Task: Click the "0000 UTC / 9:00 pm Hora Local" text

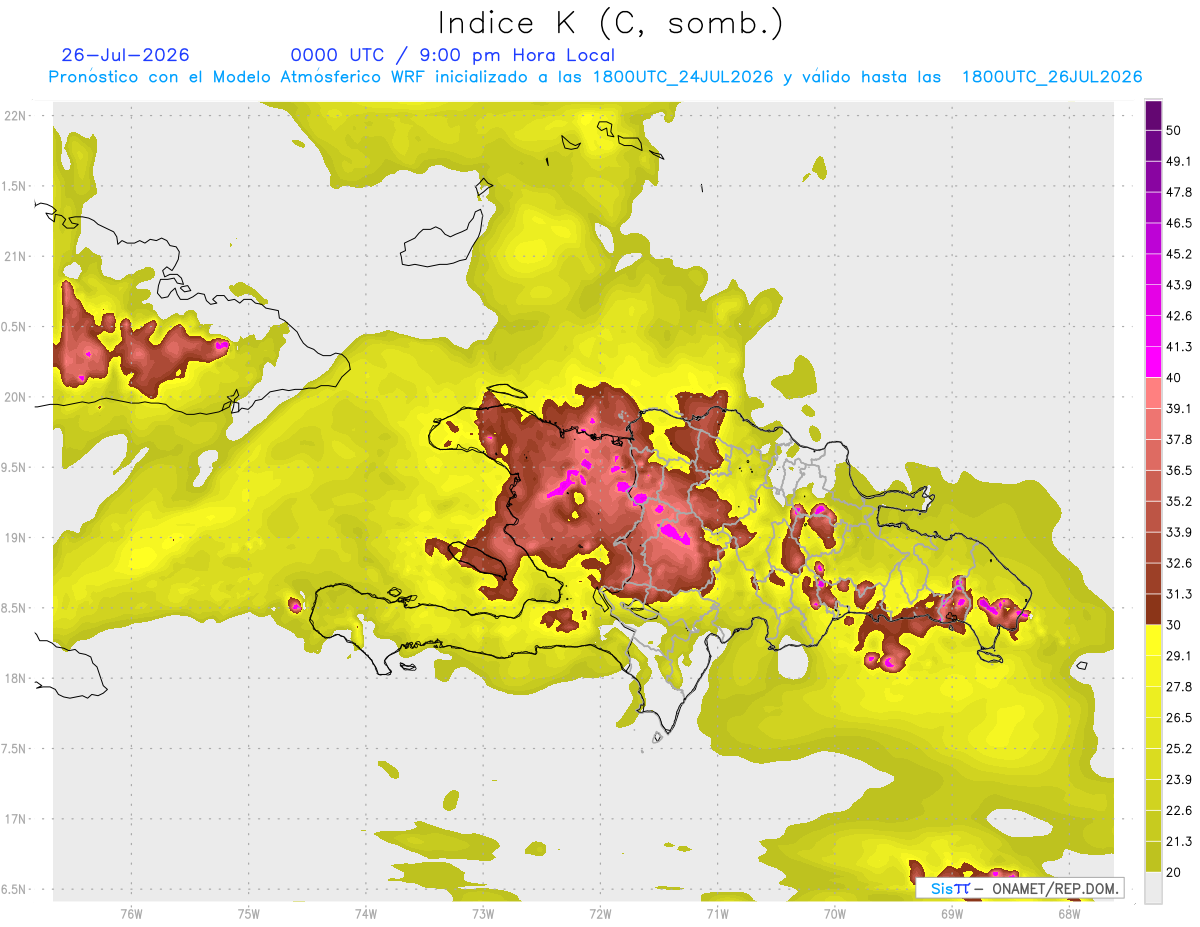Action: coord(453,55)
